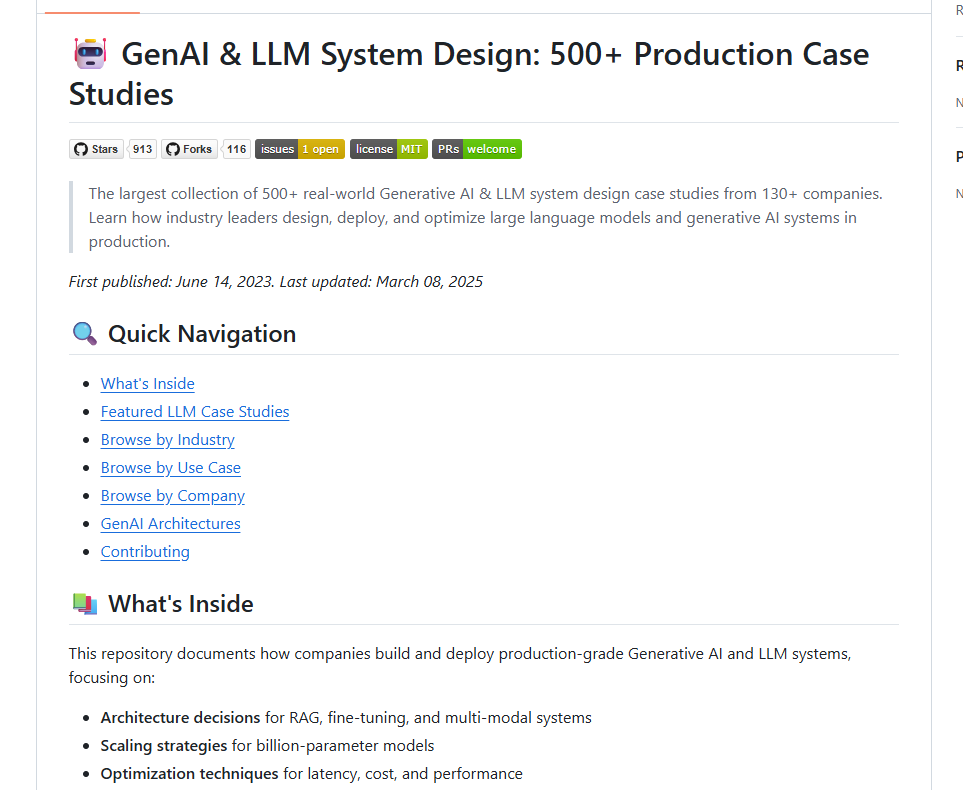Click the What's Inside heading
The height and width of the screenshot is (790, 963).
[x=181, y=604]
